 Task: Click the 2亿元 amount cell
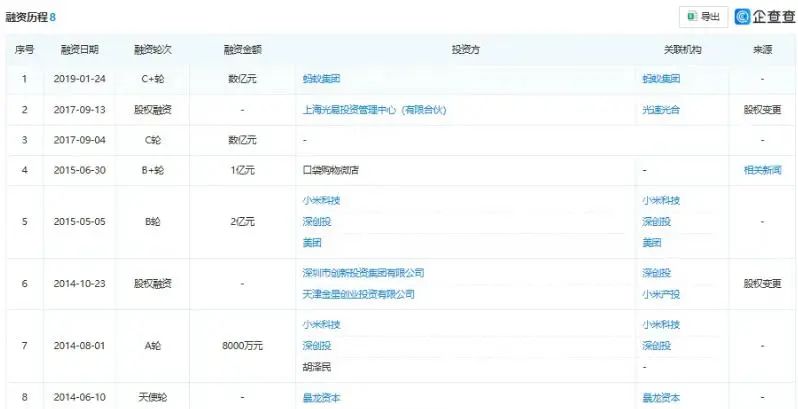242,222
